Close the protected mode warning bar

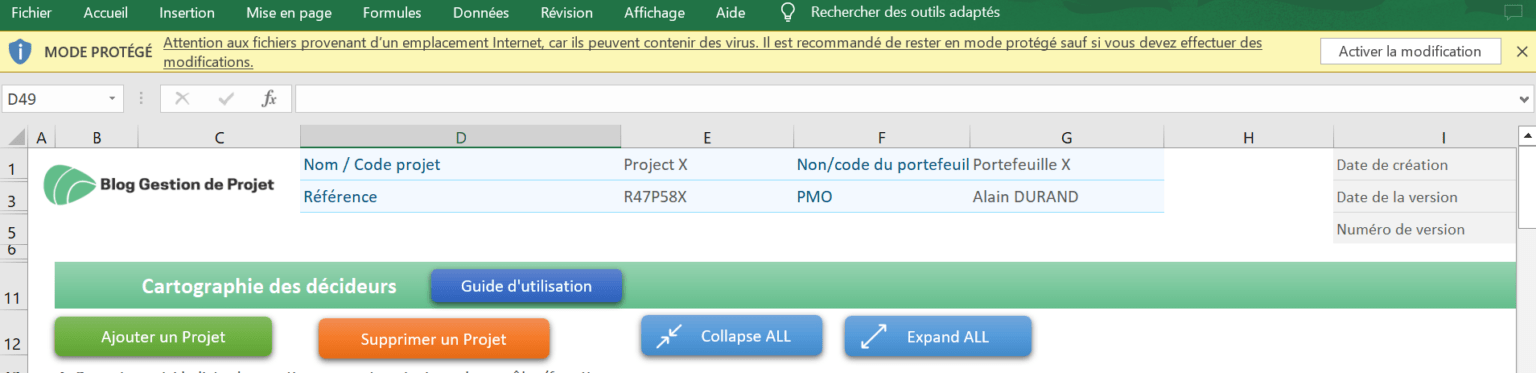(1522, 52)
